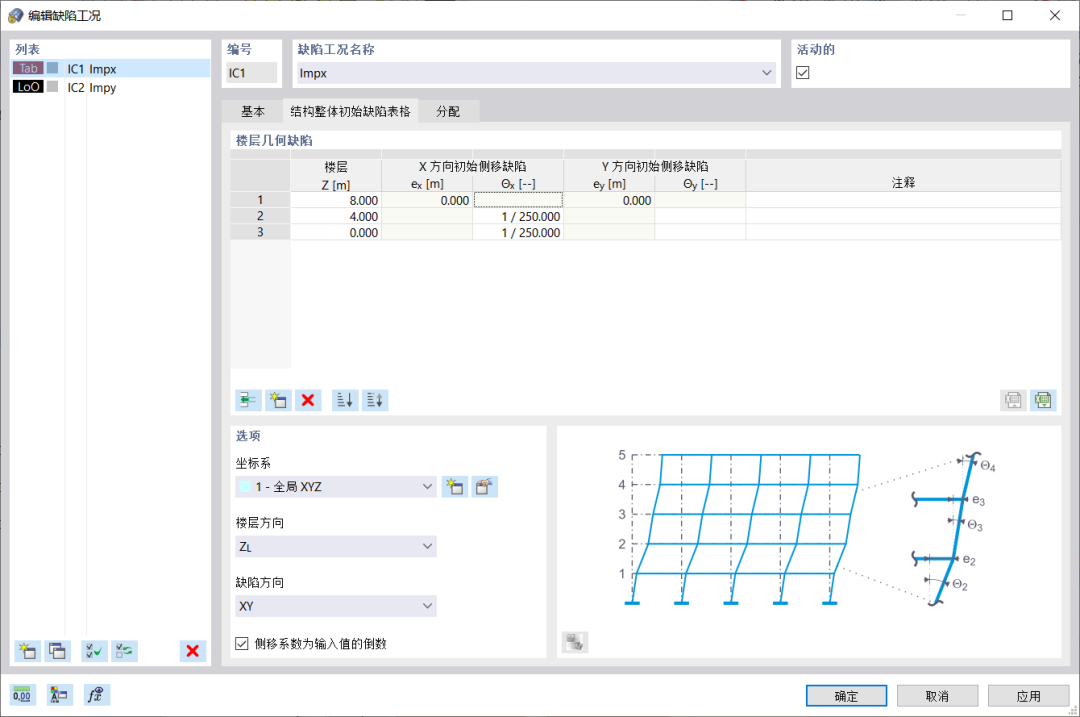This screenshot has width=1080, height=717.
Task: Copy selected imperfection case icon
Action: [58, 651]
